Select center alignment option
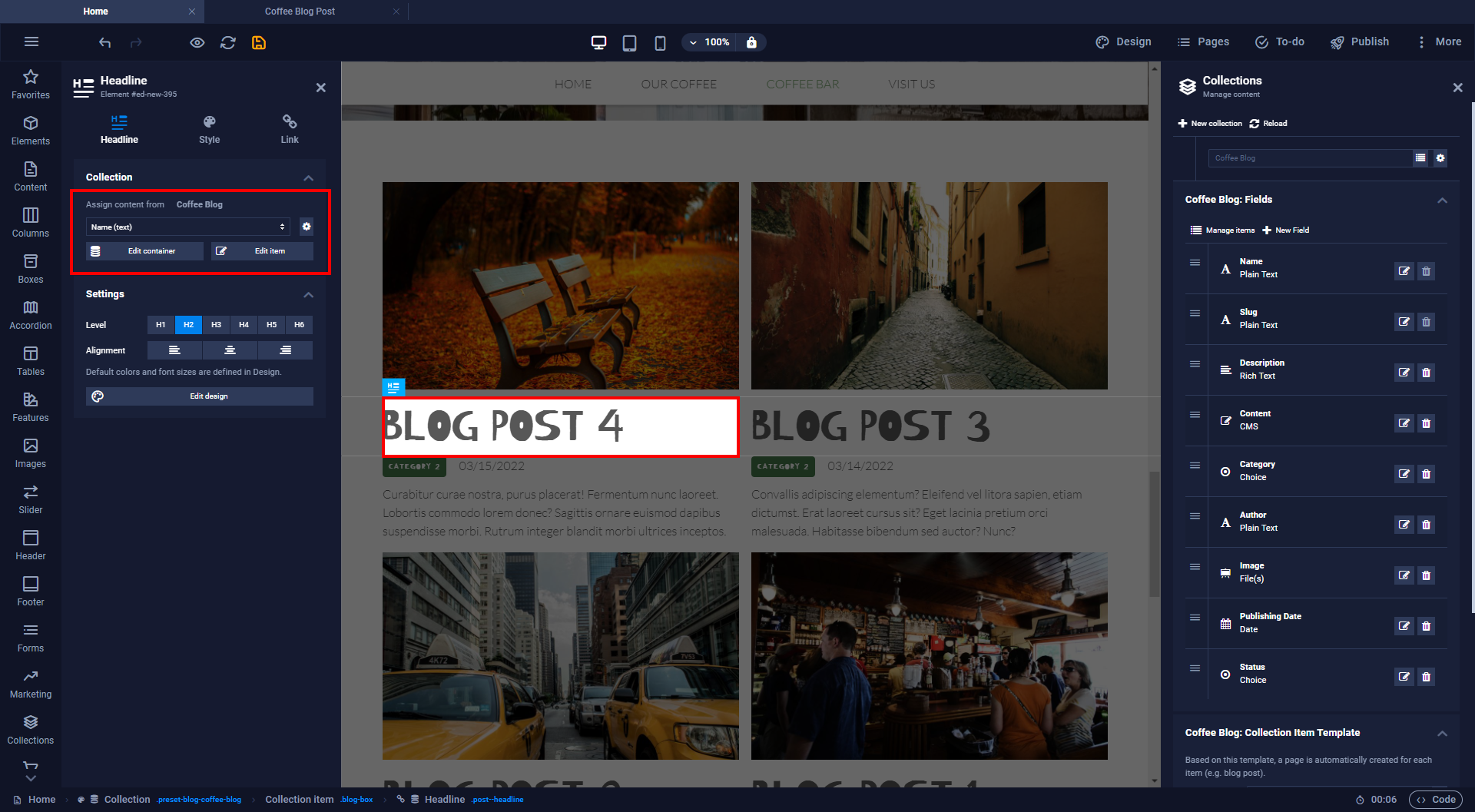This screenshot has width=1475, height=812. coord(230,350)
